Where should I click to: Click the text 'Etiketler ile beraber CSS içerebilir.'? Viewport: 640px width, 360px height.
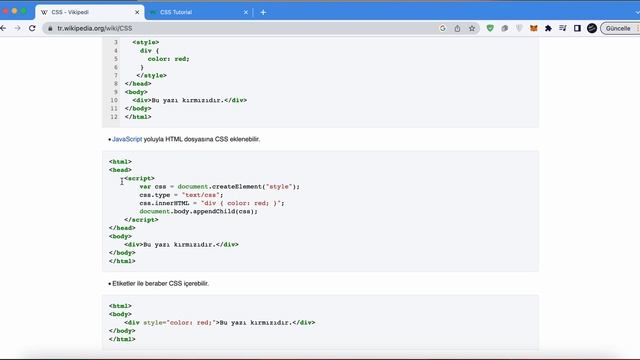(160, 283)
